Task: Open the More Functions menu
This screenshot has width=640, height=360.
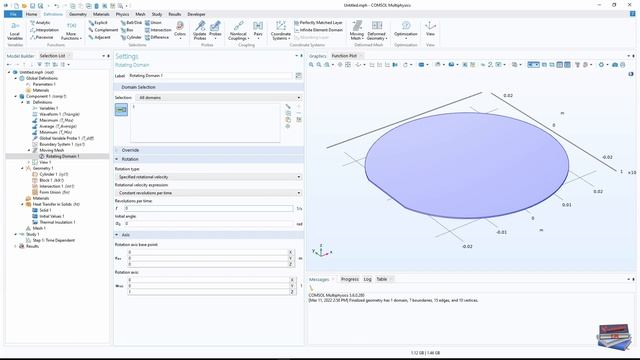Action: [71, 31]
